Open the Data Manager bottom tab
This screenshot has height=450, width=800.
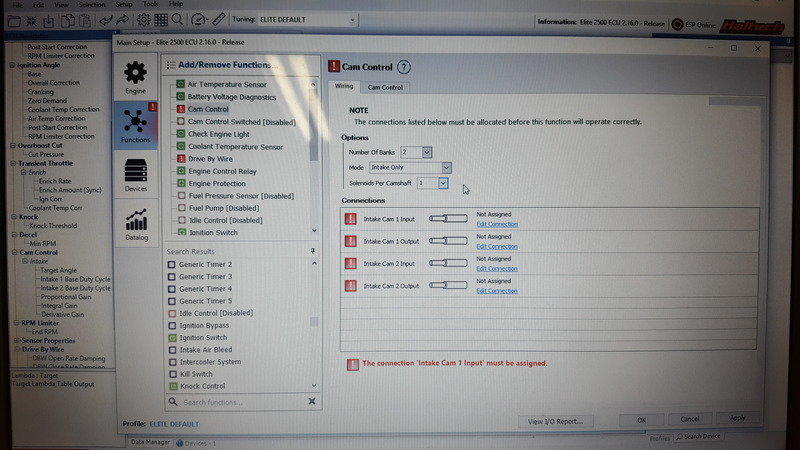pos(150,442)
